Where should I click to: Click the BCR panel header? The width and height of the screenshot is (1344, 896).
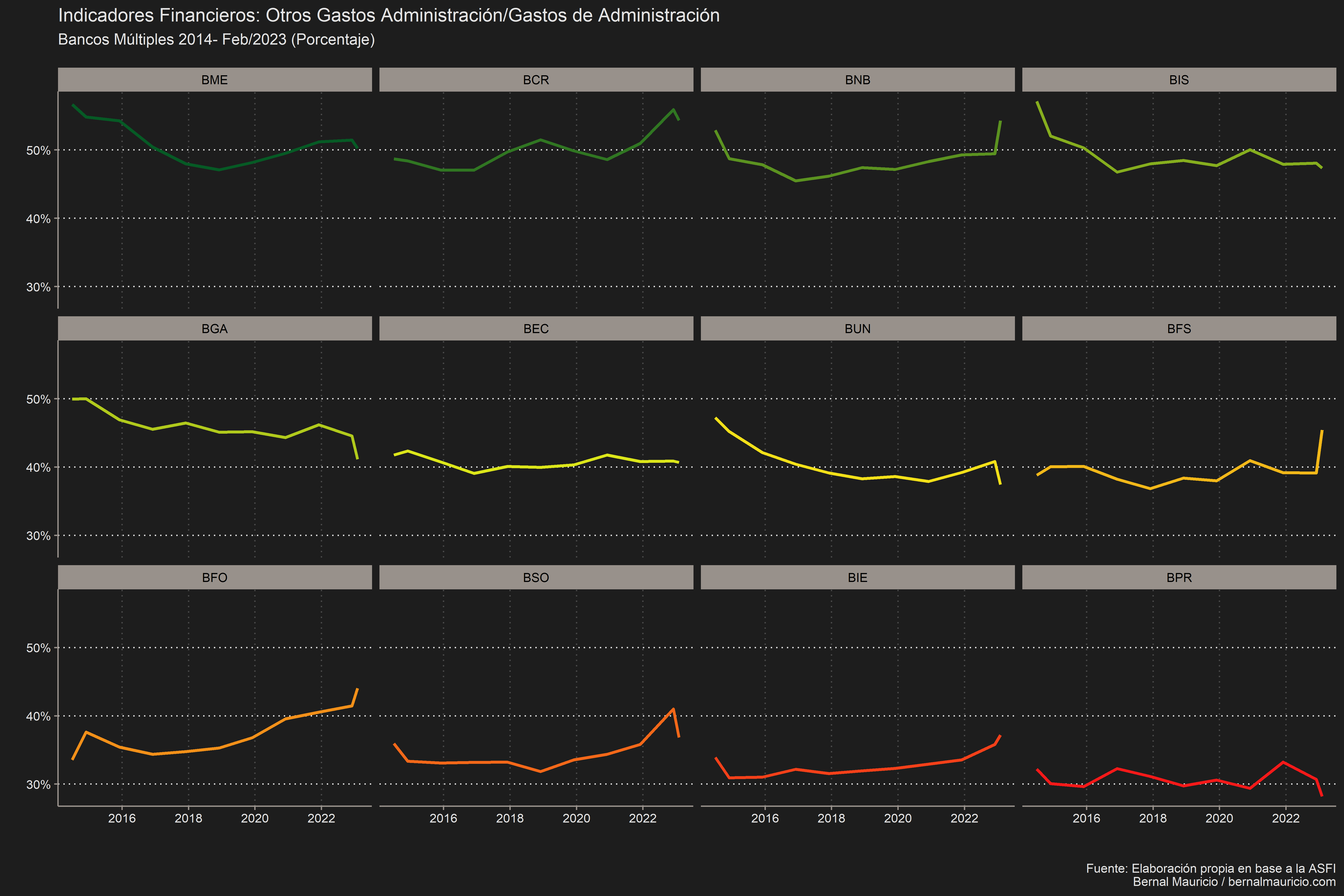pyautogui.click(x=536, y=80)
